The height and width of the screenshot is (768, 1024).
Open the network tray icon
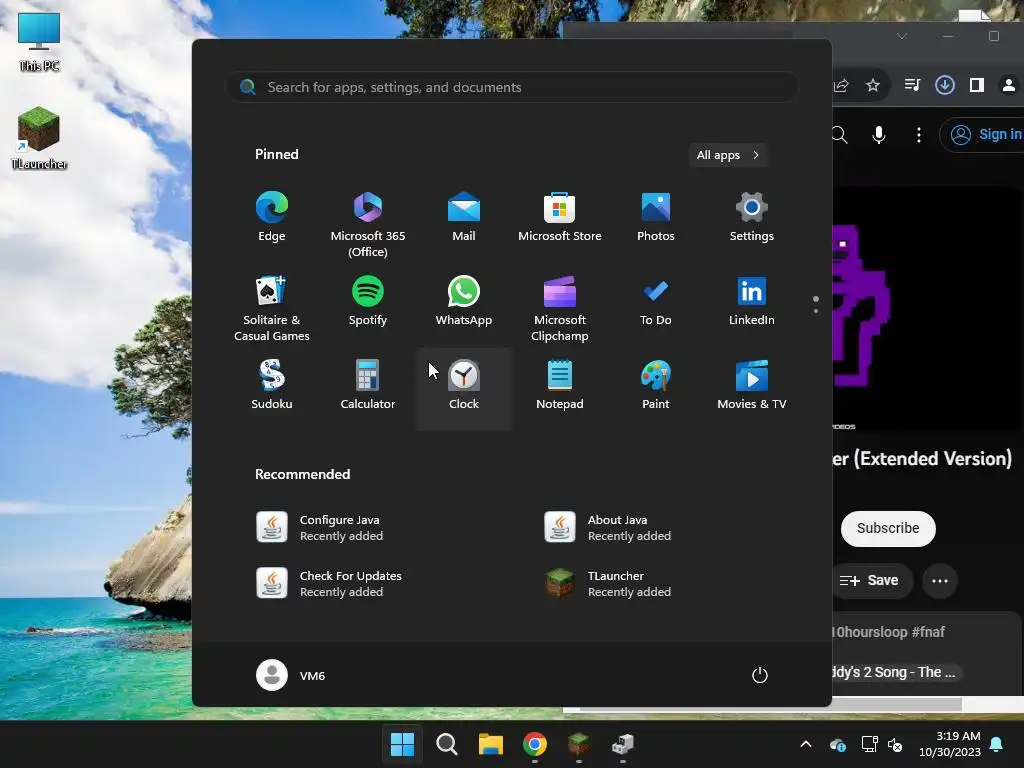869,744
